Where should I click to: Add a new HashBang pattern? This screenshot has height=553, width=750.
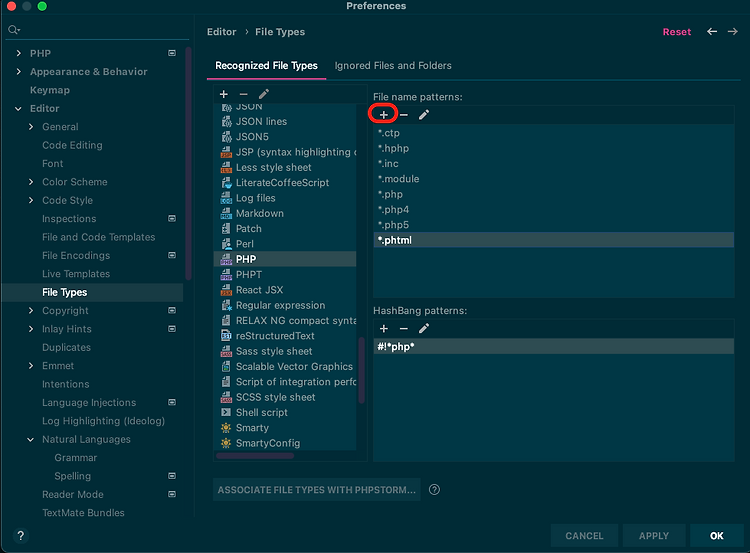point(384,329)
